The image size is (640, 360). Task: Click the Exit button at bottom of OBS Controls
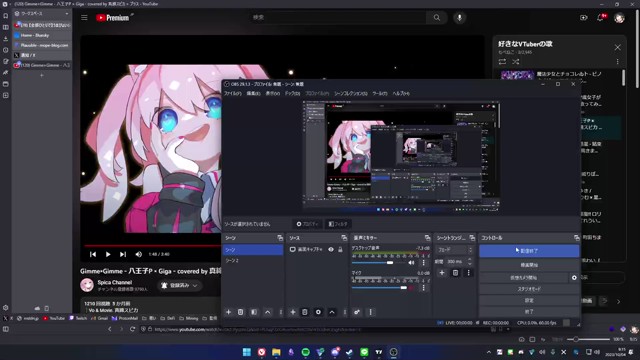tap(529, 311)
